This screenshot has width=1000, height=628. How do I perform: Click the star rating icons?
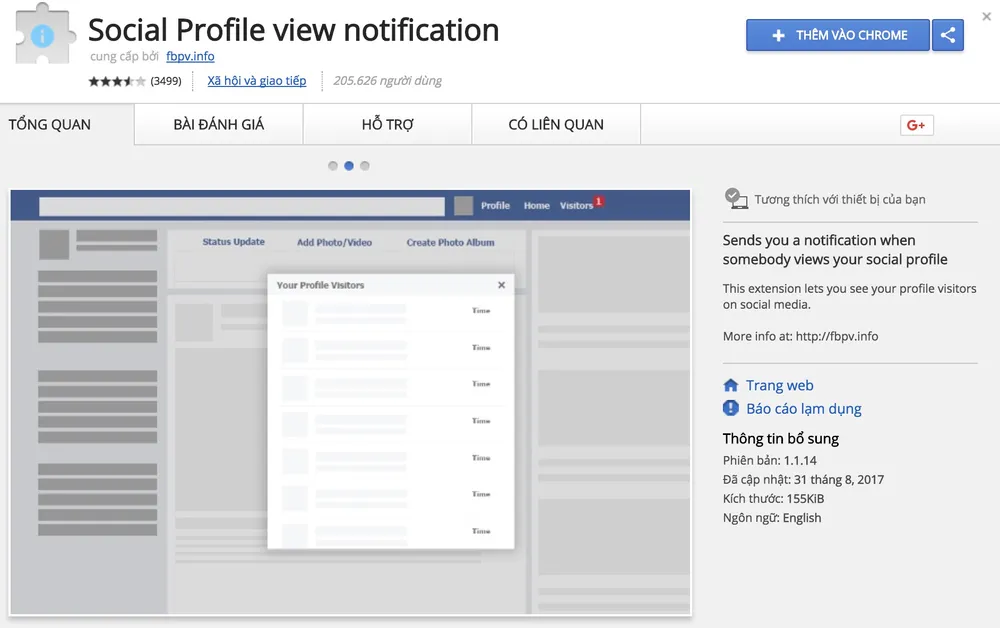coord(117,81)
